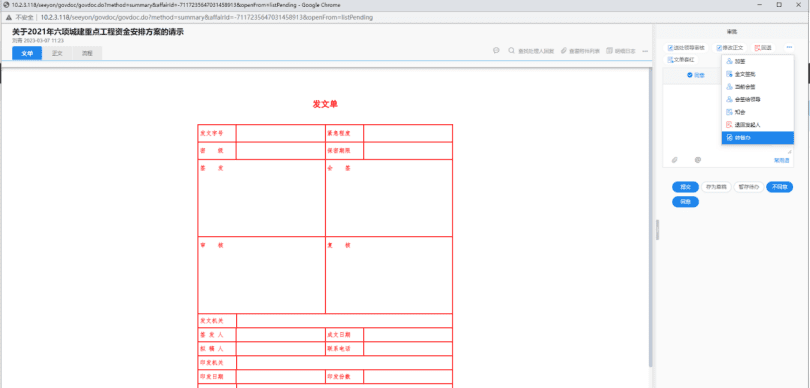Open the 常用语 common phrases dropdown

782,160
